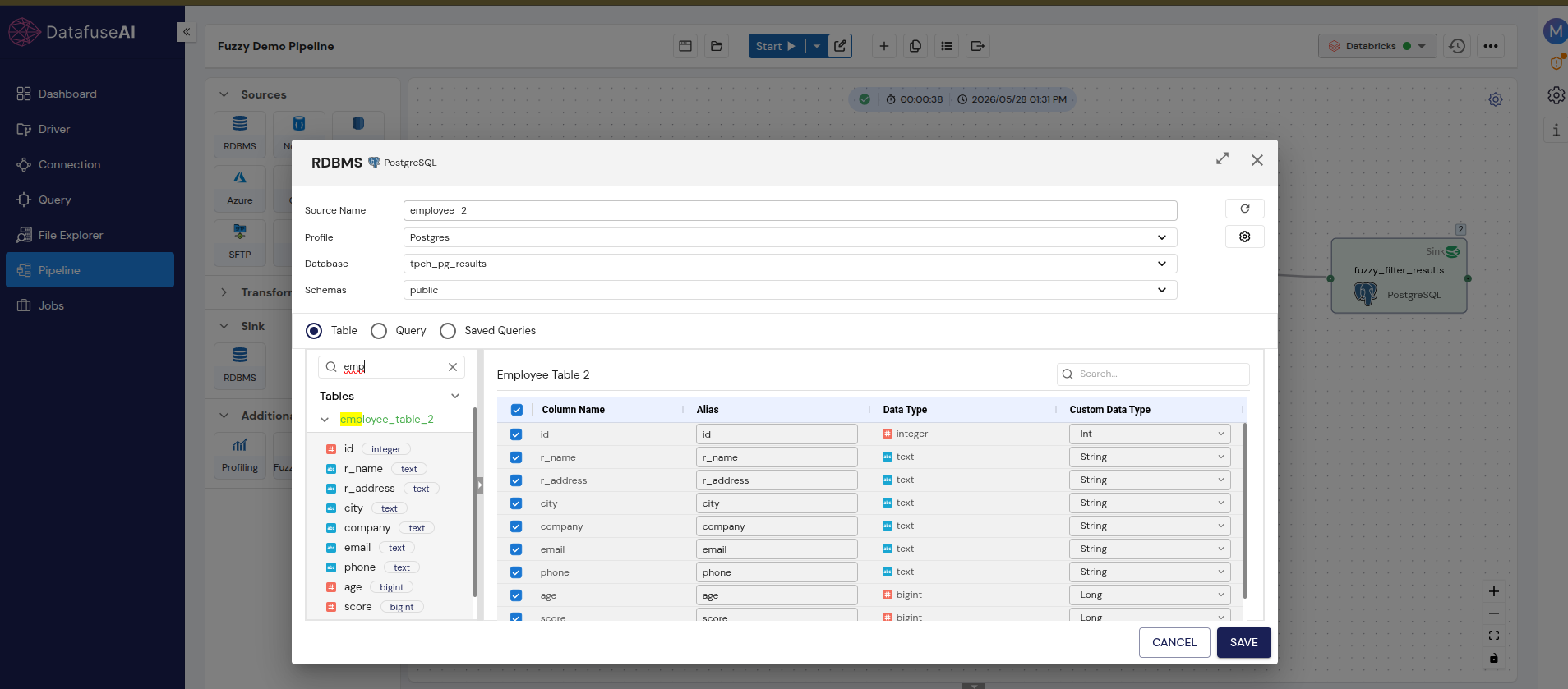This screenshot has height=689, width=1568.
Task: Click the SAVE button
Action: pos(1243,642)
